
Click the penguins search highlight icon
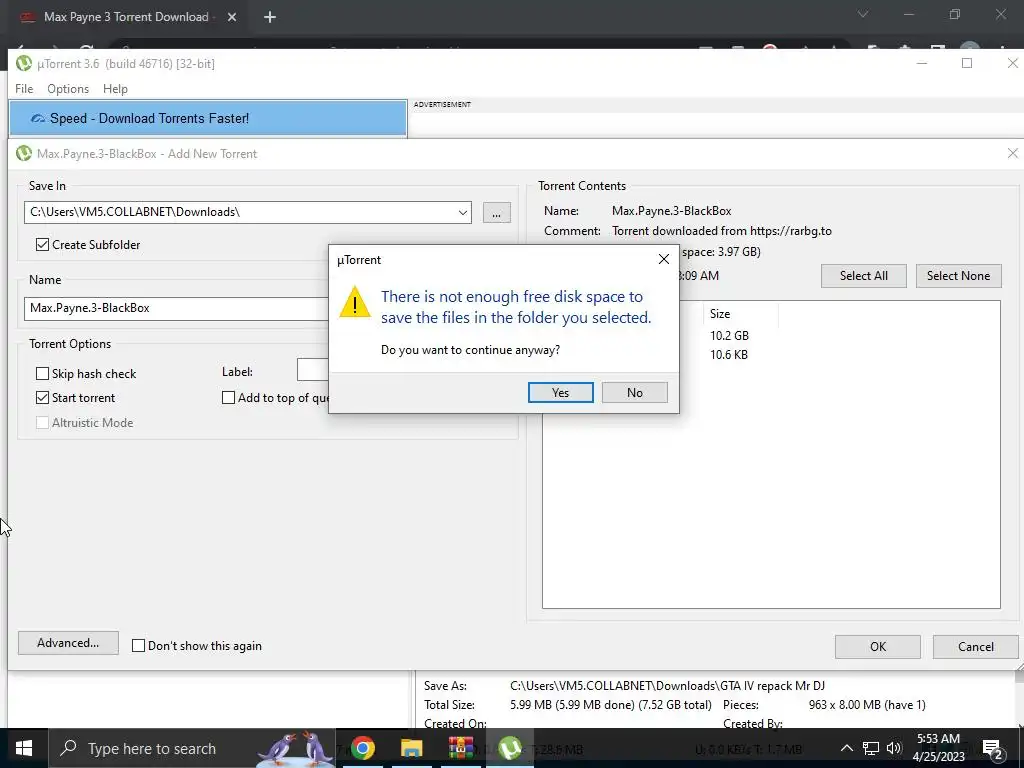[296, 748]
